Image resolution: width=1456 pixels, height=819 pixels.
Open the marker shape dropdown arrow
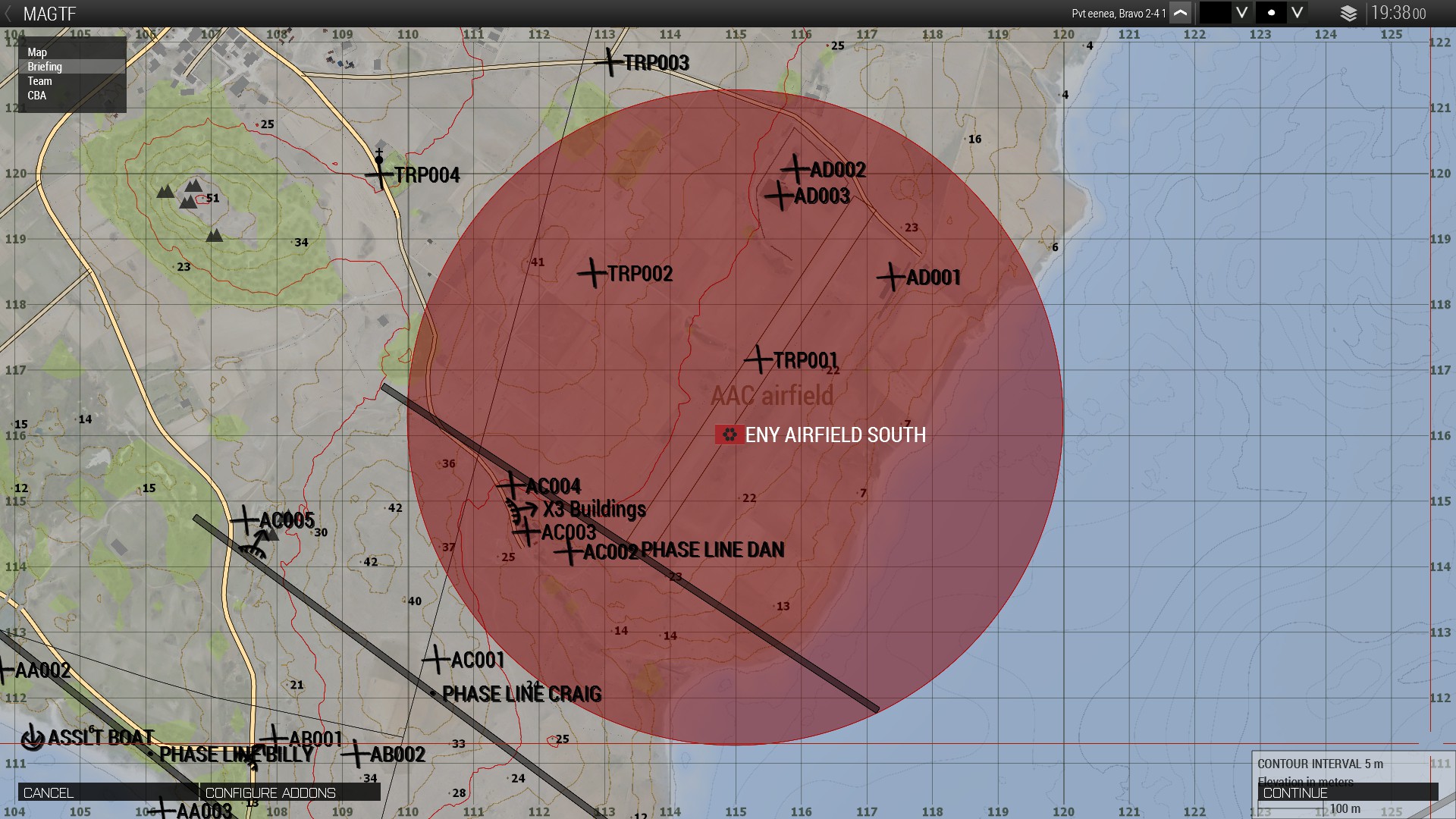pyautogui.click(x=1298, y=13)
